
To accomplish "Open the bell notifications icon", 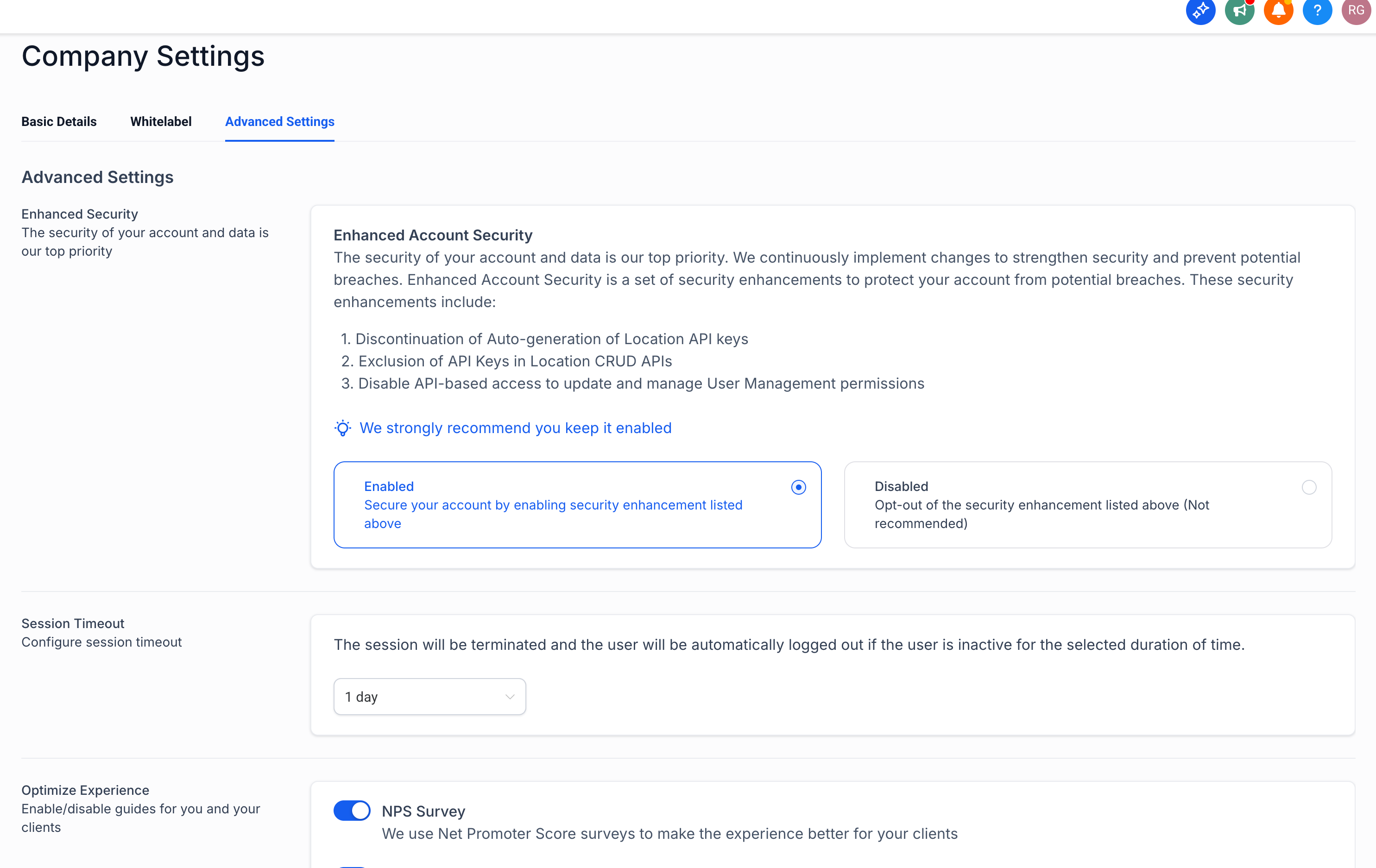I will [1278, 11].
